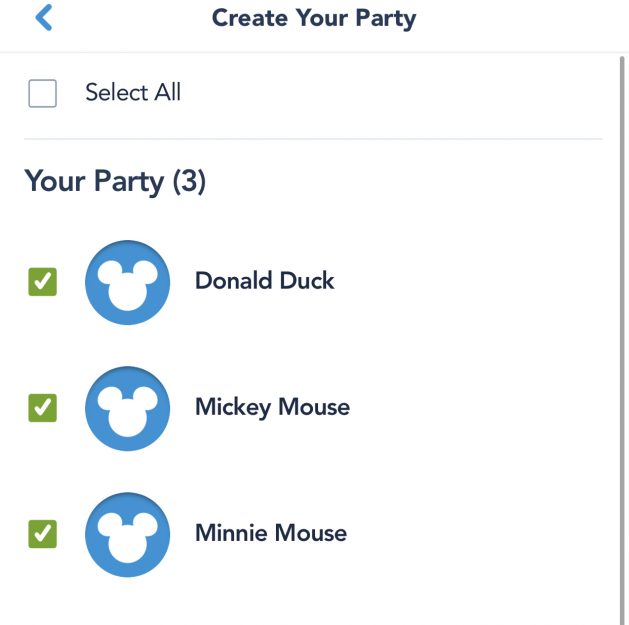
Task: Click the divider line under Select All
Action: click(x=313, y=139)
